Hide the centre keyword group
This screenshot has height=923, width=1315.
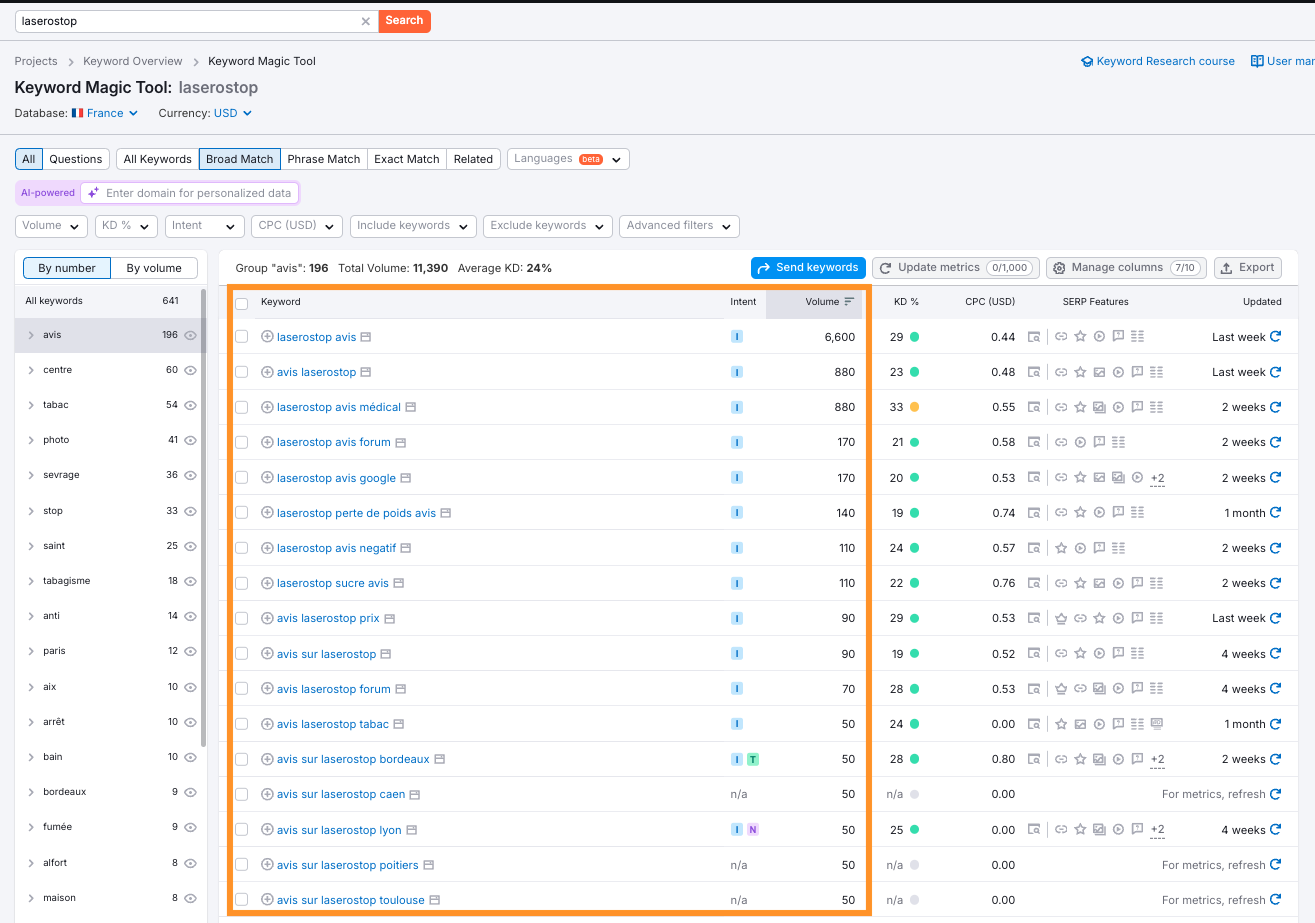190,370
